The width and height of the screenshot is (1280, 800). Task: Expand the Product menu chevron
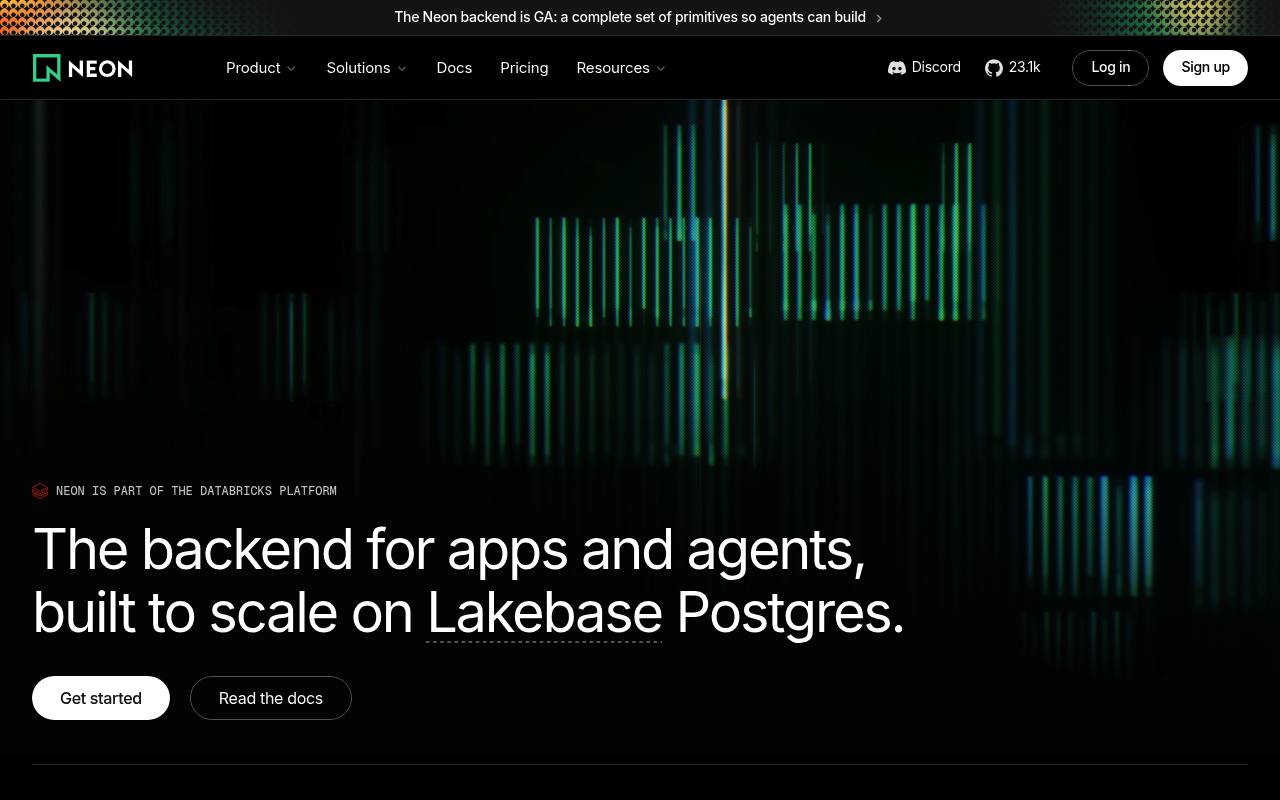291,69
